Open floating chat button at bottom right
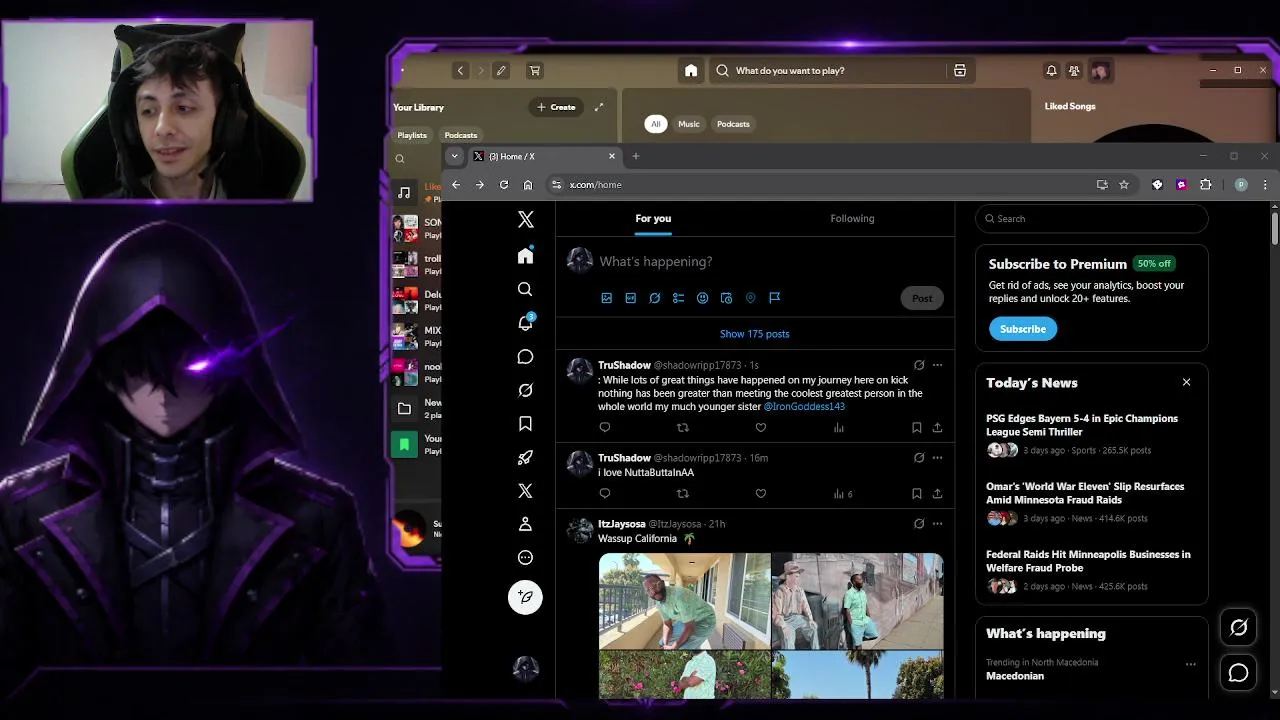Viewport: 1280px width, 720px height. [x=1238, y=673]
